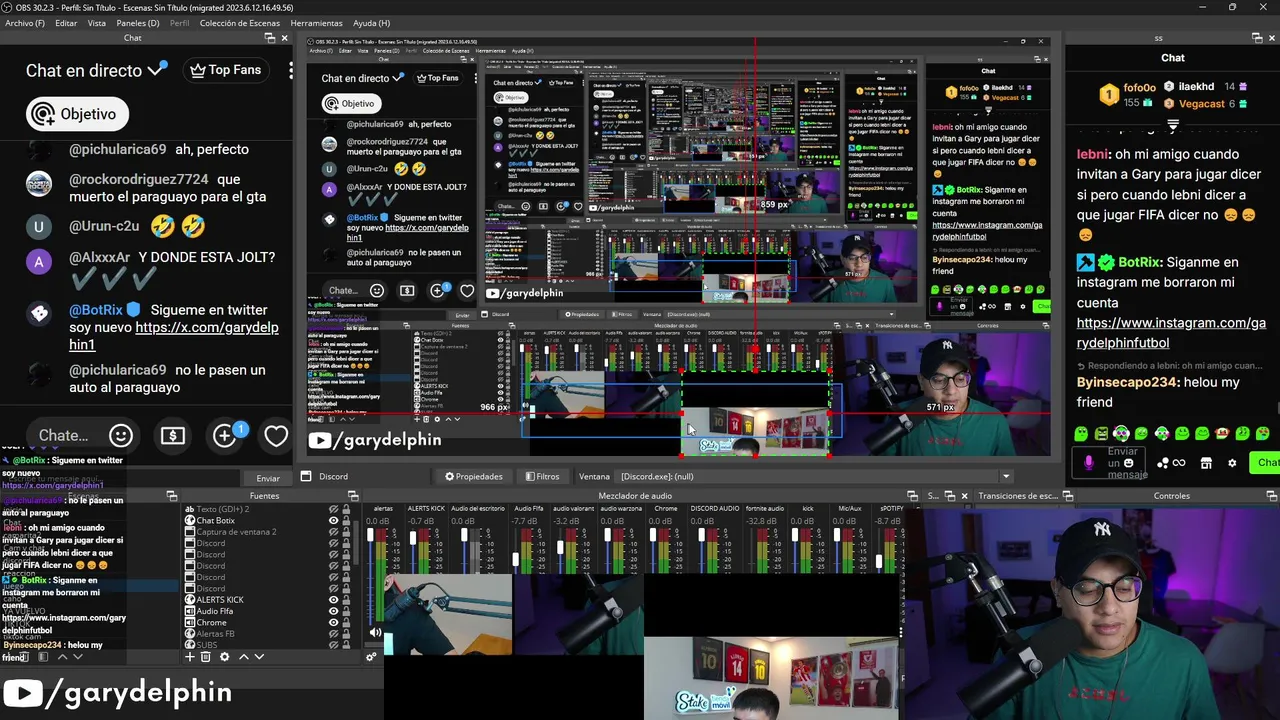
Task: Click the Kick chat shop icon
Action: coord(1206,463)
